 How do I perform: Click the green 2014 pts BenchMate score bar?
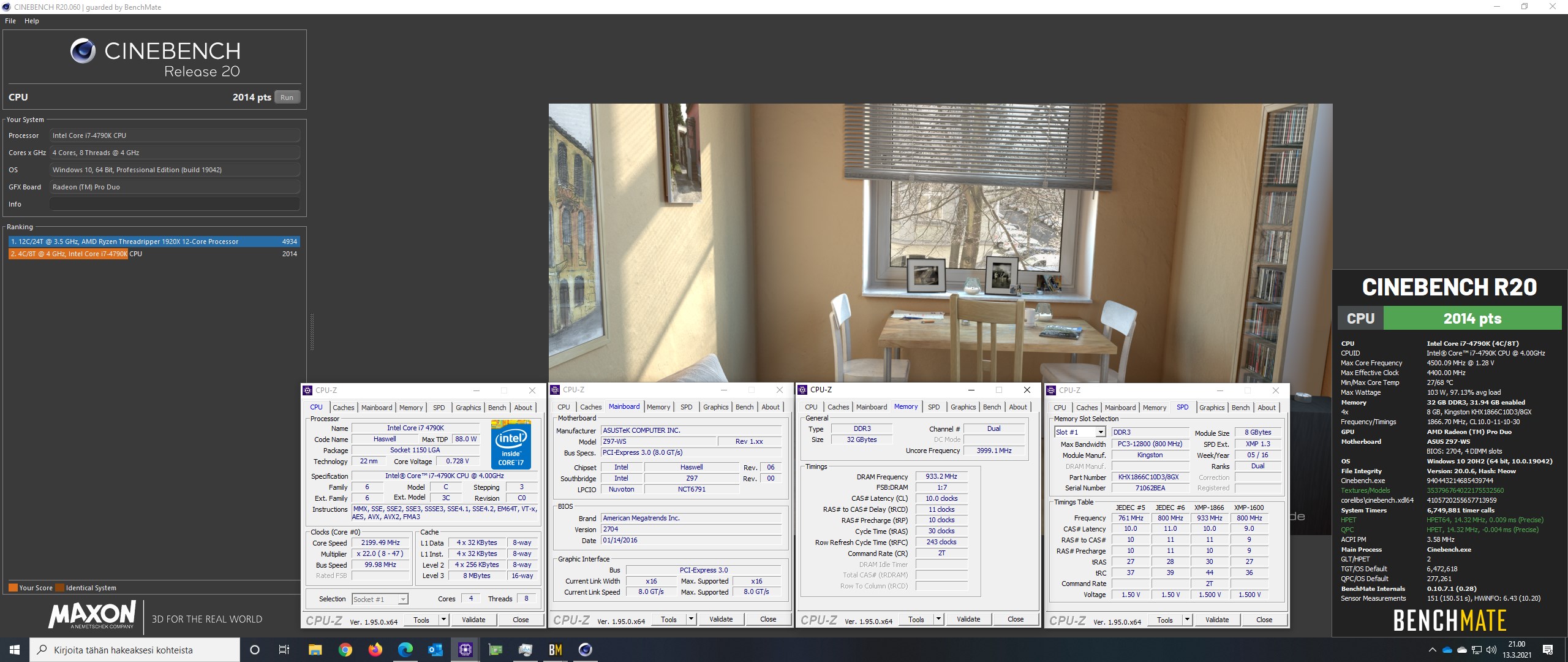pos(1472,318)
